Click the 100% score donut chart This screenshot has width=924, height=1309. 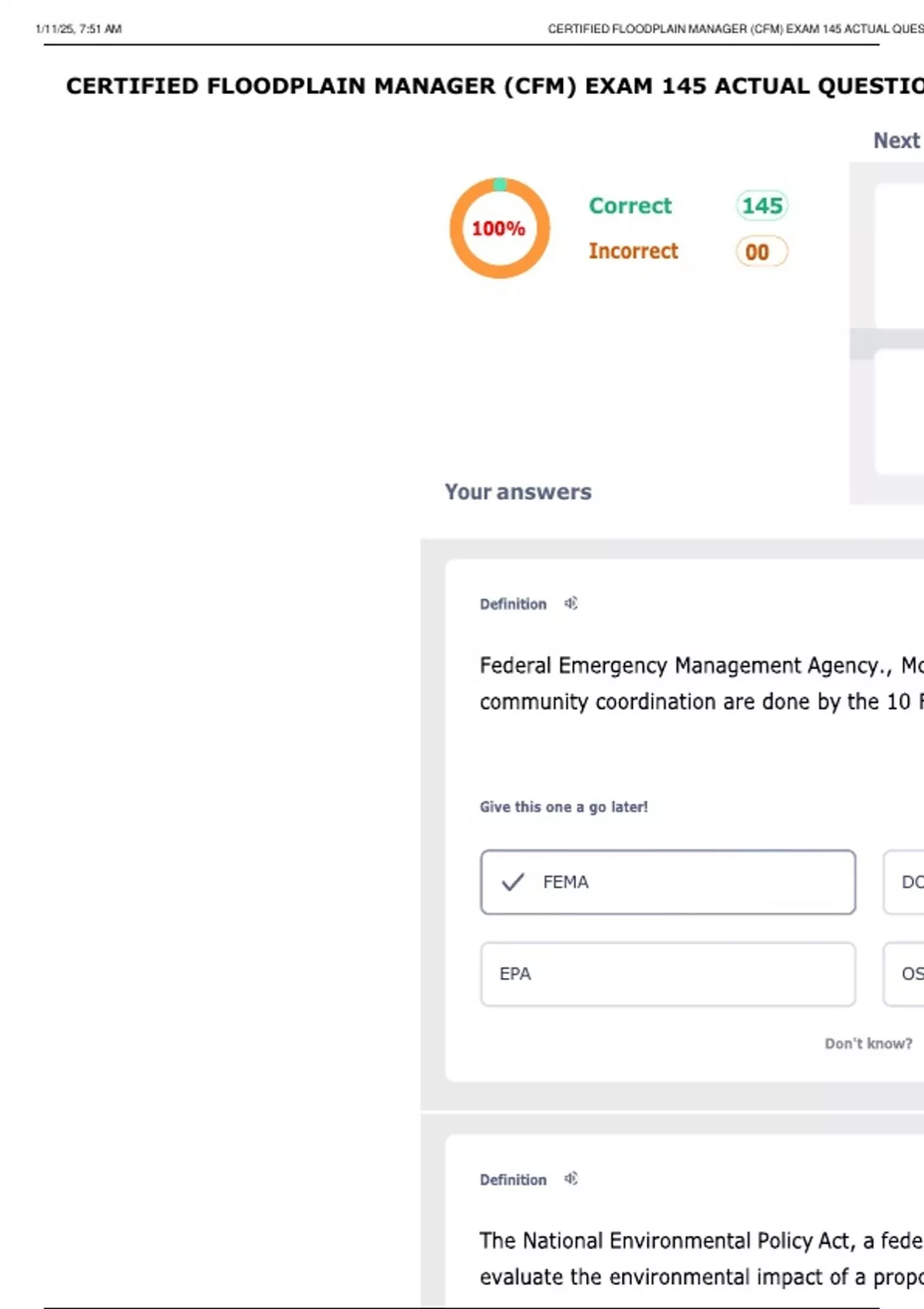(x=500, y=229)
